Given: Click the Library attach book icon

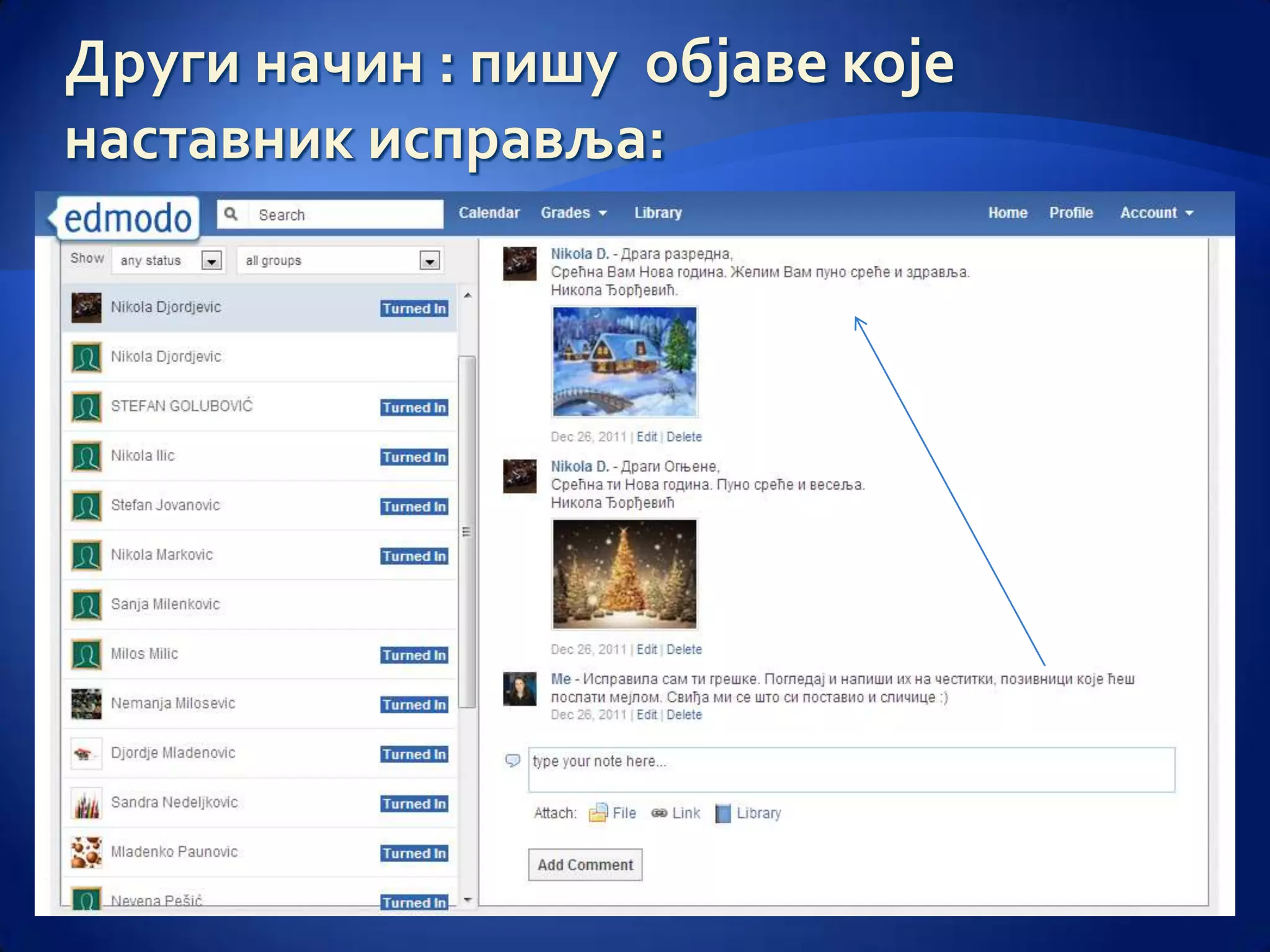Looking at the screenshot, I should [722, 813].
